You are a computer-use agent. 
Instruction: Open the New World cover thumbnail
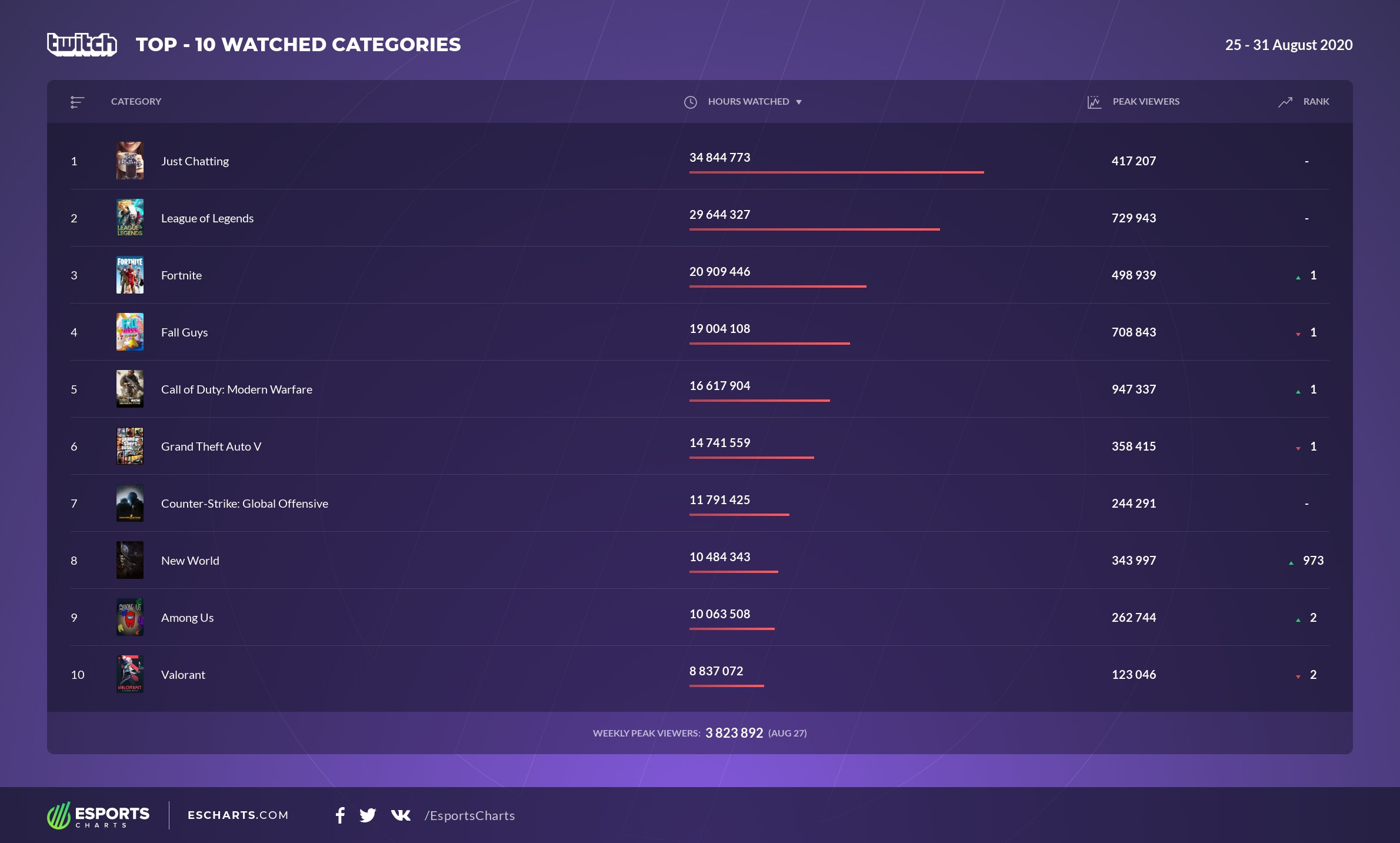point(130,560)
